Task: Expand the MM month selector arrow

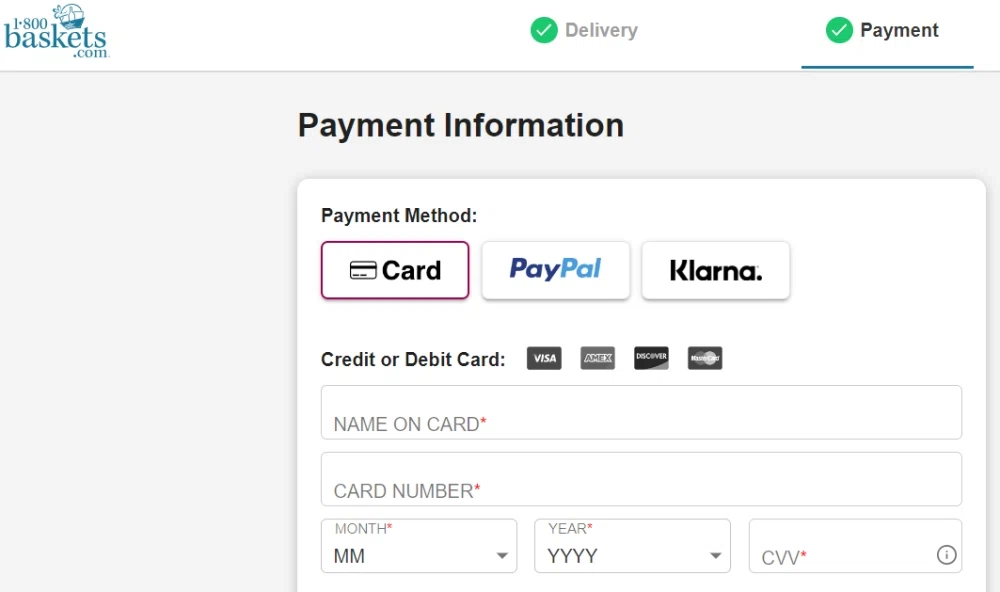Action: pyautogui.click(x=501, y=553)
